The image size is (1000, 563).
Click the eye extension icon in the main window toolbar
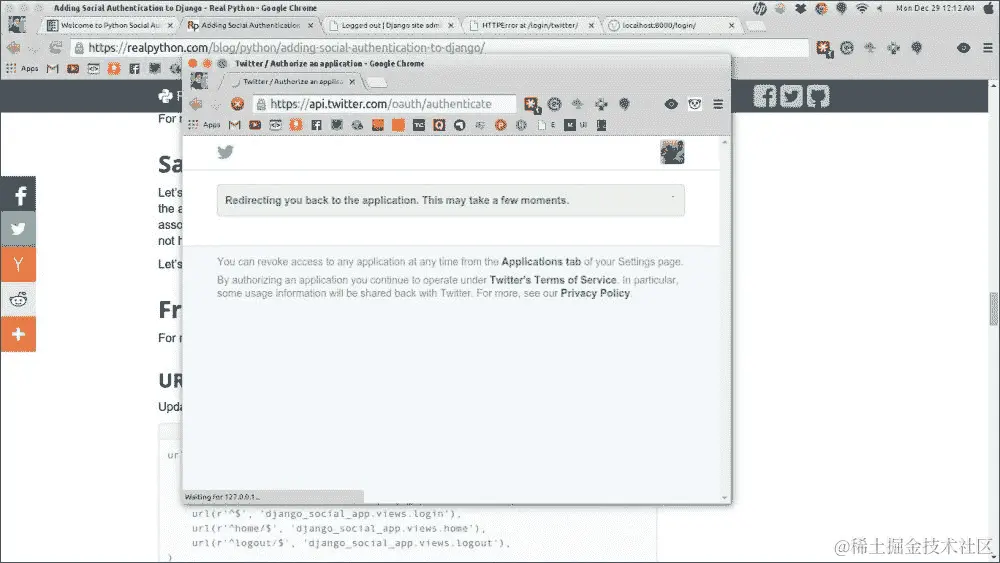pyautogui.click(x=964, y=48)
